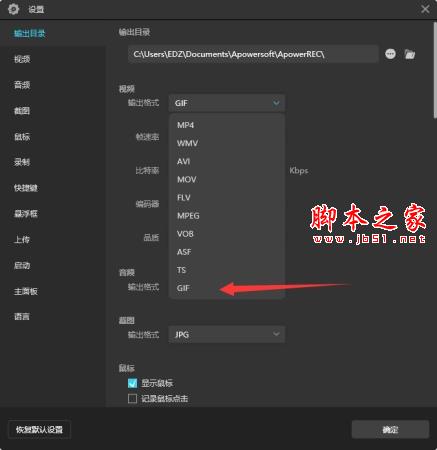Click the three-dots browse button beside output path

(x=390, y=54)
